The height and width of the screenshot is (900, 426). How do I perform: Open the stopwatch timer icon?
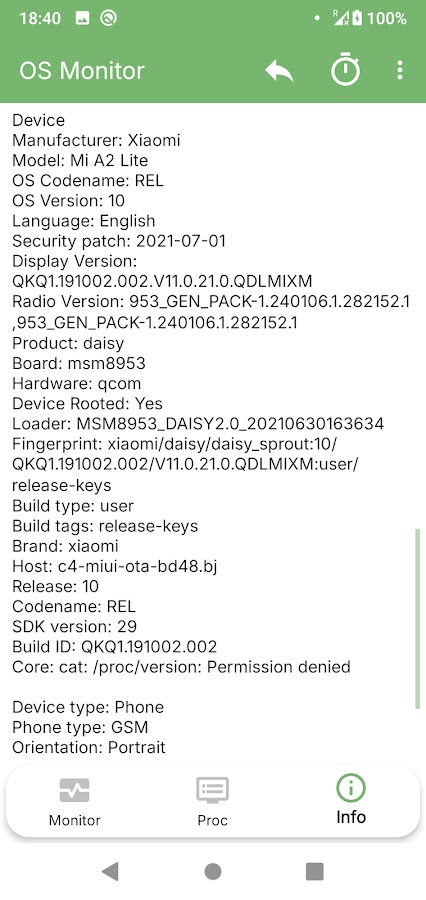[x=345, y=70]
